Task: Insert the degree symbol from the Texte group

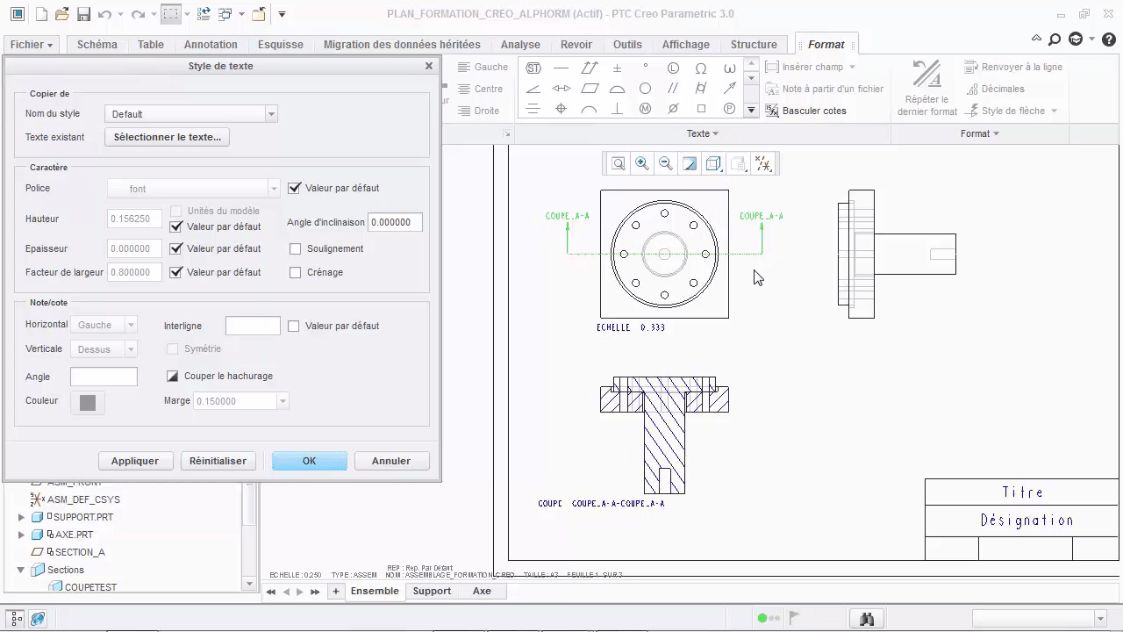Action: click(x=645, y=68)
